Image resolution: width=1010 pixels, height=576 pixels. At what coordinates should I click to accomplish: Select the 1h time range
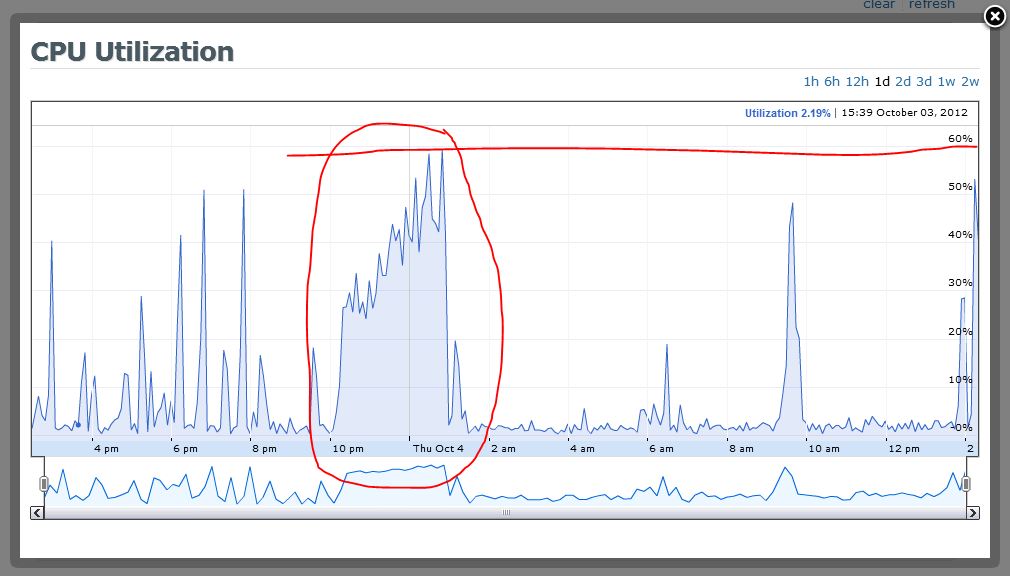pyautogui.click(x=811, y=82)
